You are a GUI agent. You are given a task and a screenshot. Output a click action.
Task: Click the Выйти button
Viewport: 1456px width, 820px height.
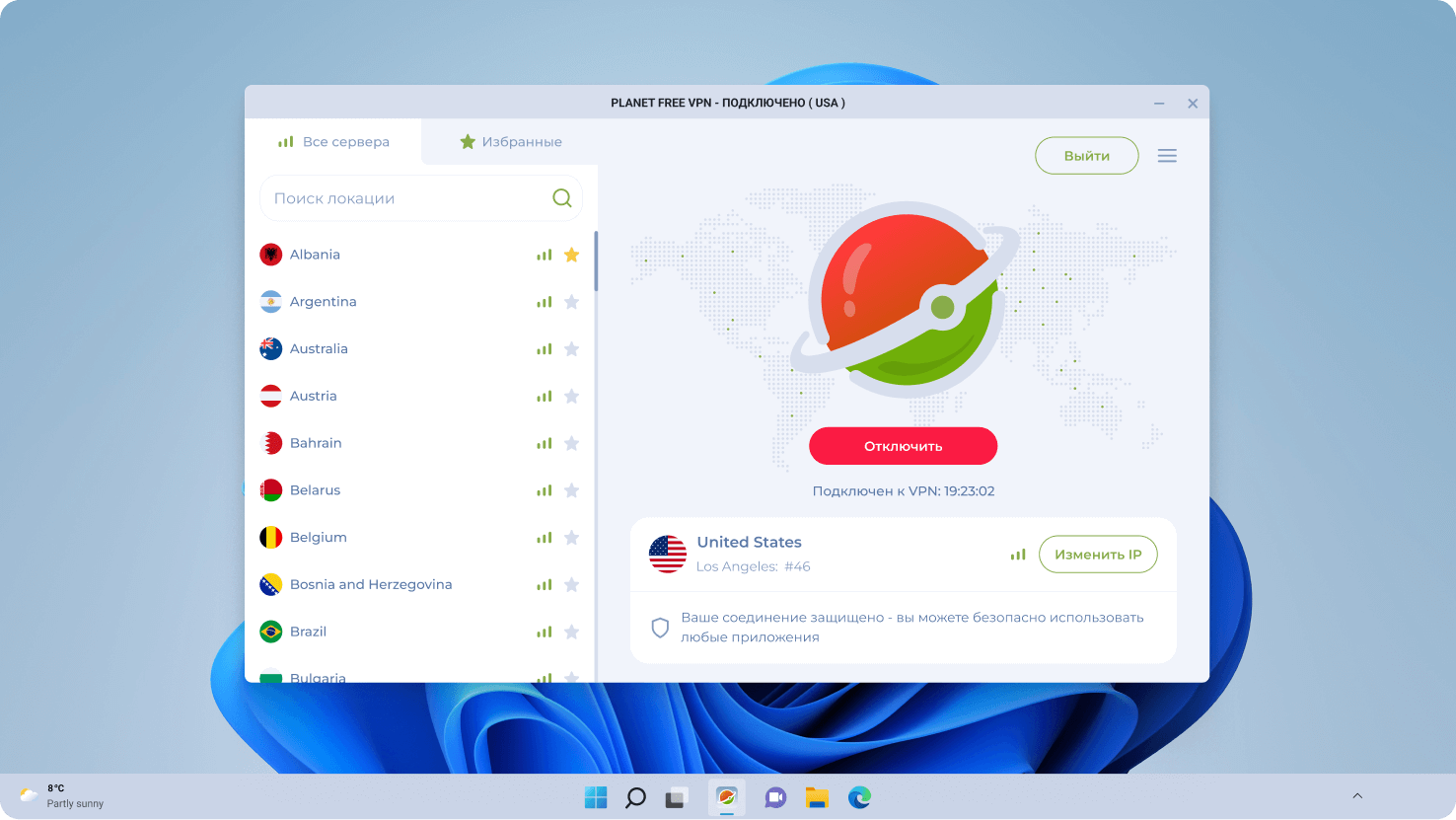[x=1086, y=155]
